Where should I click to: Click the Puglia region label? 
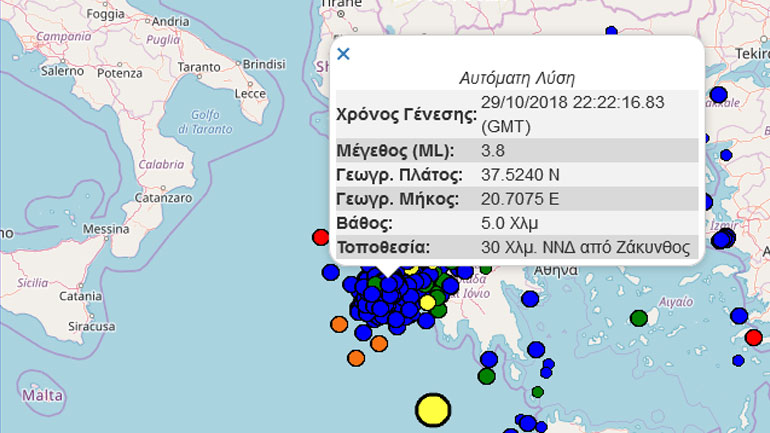[163, 40]
